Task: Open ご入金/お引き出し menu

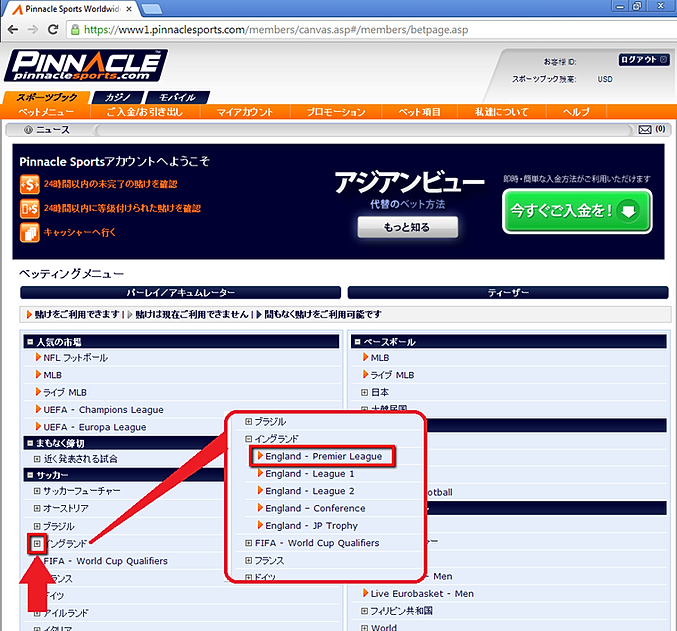Action: click(145, 112)
